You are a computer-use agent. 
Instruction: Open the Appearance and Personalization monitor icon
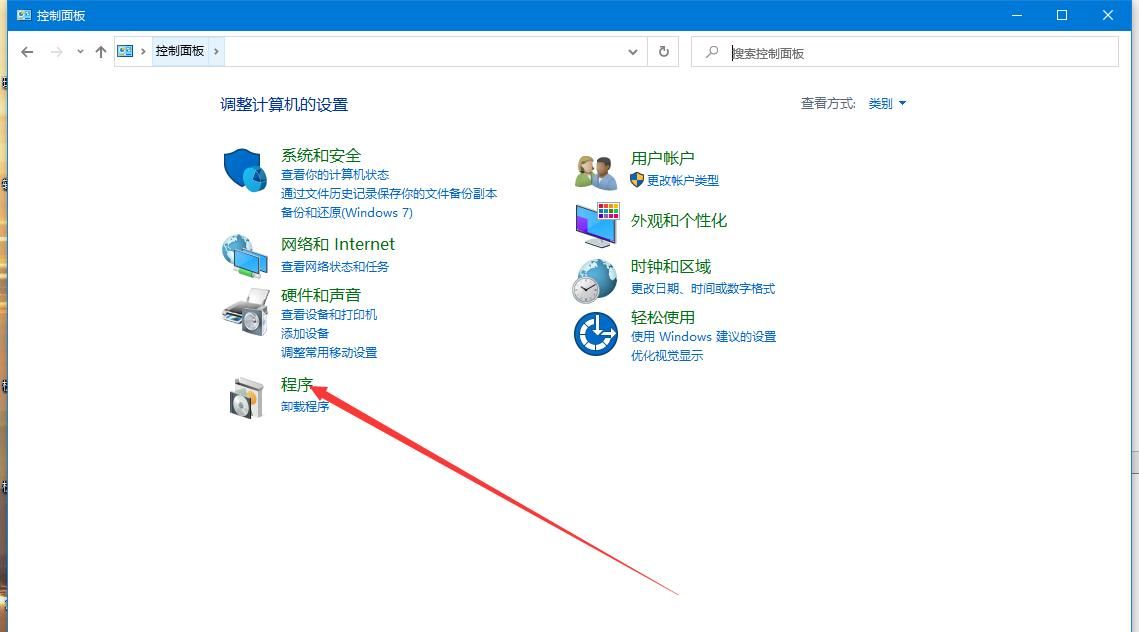597,224
